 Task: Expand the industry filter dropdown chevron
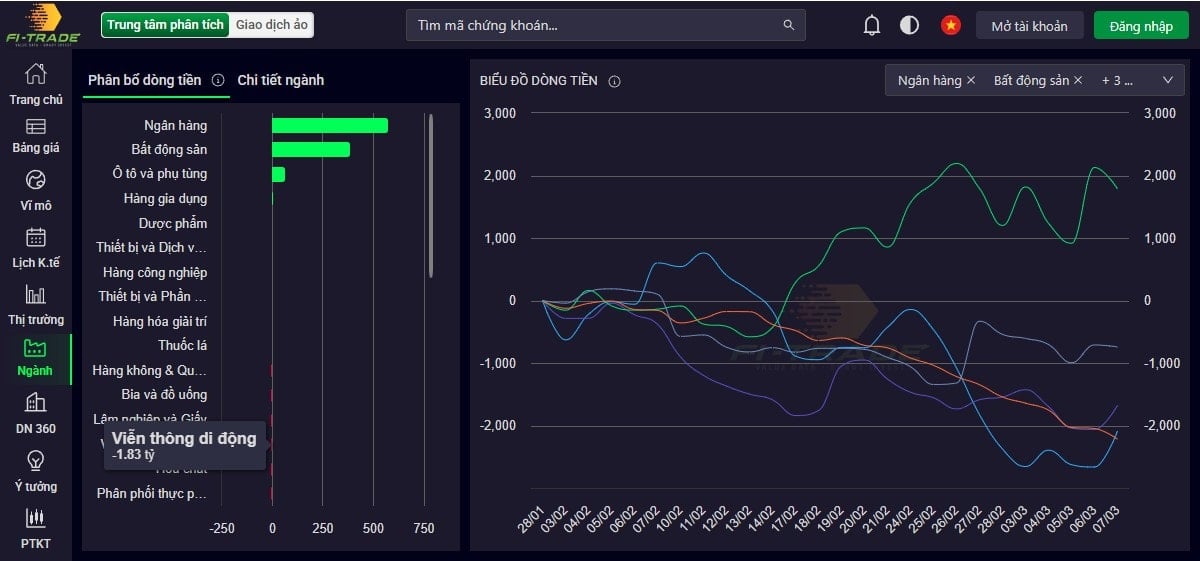(x=1167, y=80)
